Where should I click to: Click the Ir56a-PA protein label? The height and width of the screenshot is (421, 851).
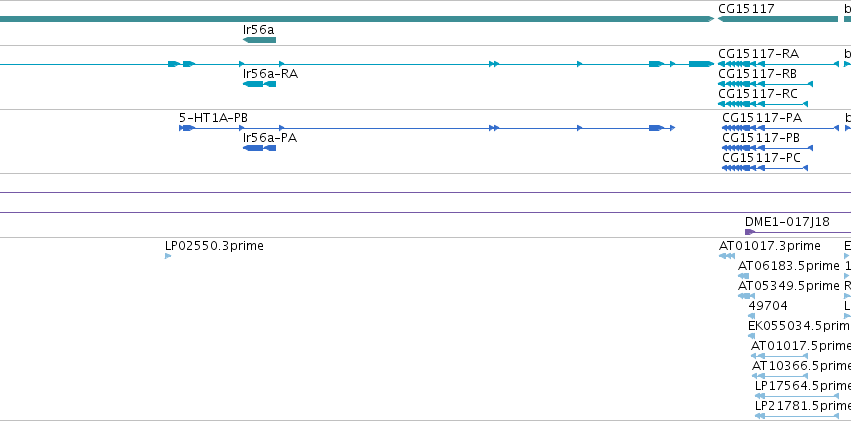(270, 138)
